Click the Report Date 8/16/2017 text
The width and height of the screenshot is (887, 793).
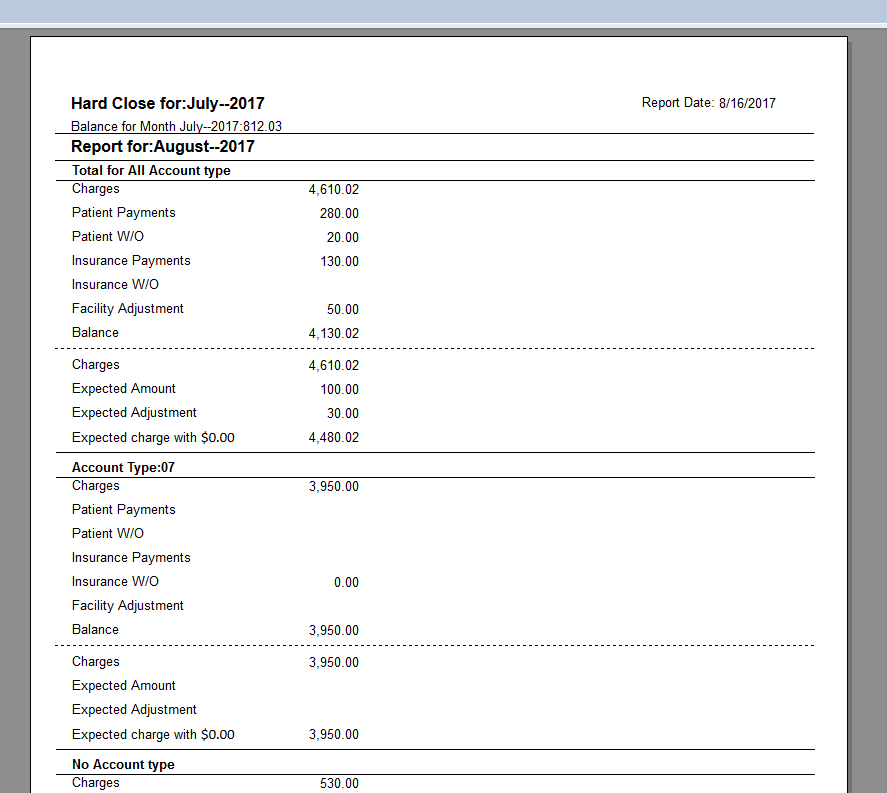click(708, 103)
